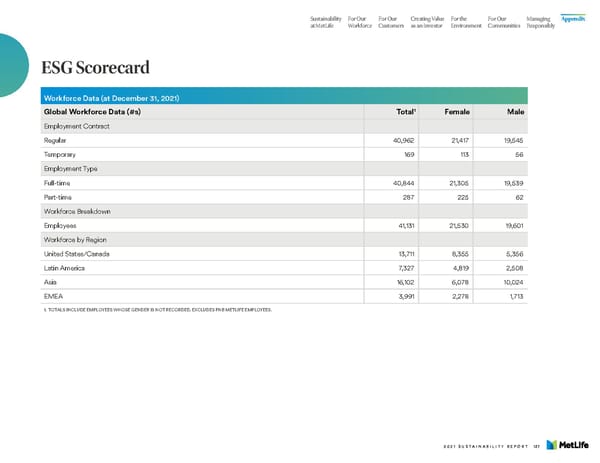The image size is (600, 463).
Task: Open the Managing Responsibly section
Action: coord(541,20)
